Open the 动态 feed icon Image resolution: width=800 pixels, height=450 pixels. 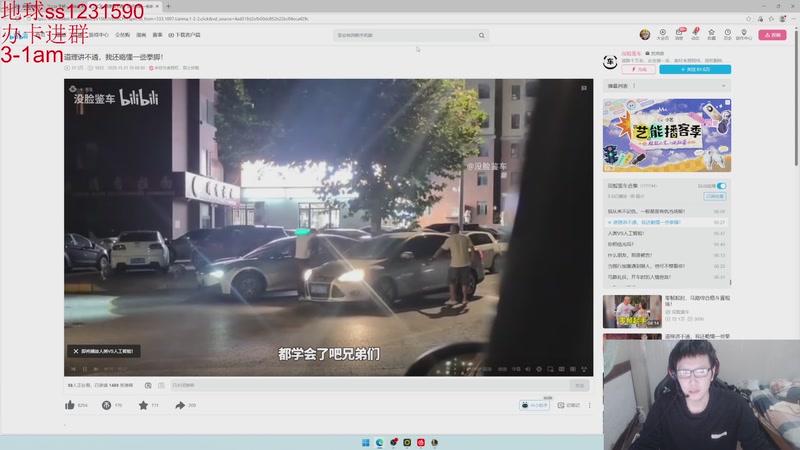[695, 34]
